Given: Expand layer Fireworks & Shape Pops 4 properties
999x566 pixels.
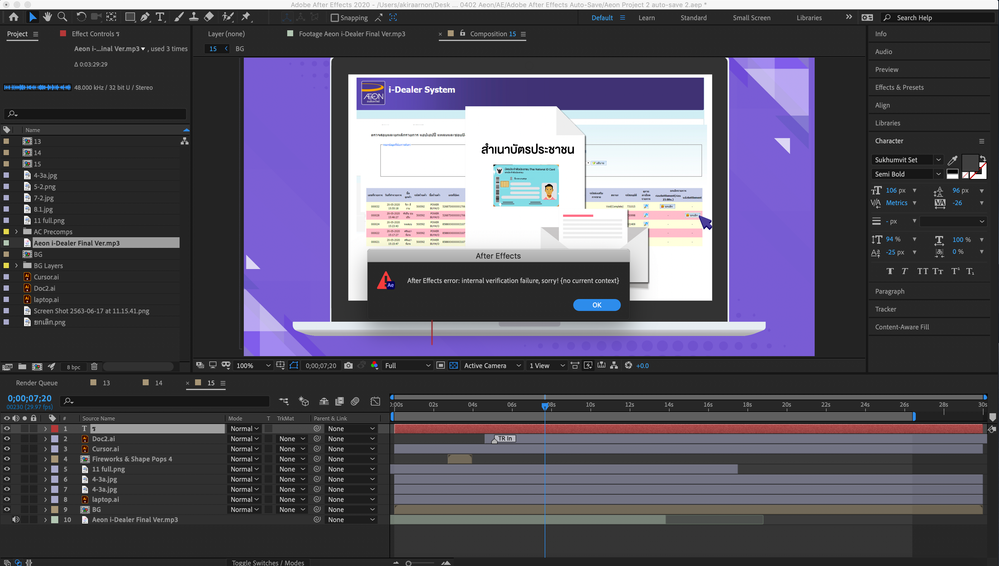Looking at the screenshot, I should (x=45, y=459).
